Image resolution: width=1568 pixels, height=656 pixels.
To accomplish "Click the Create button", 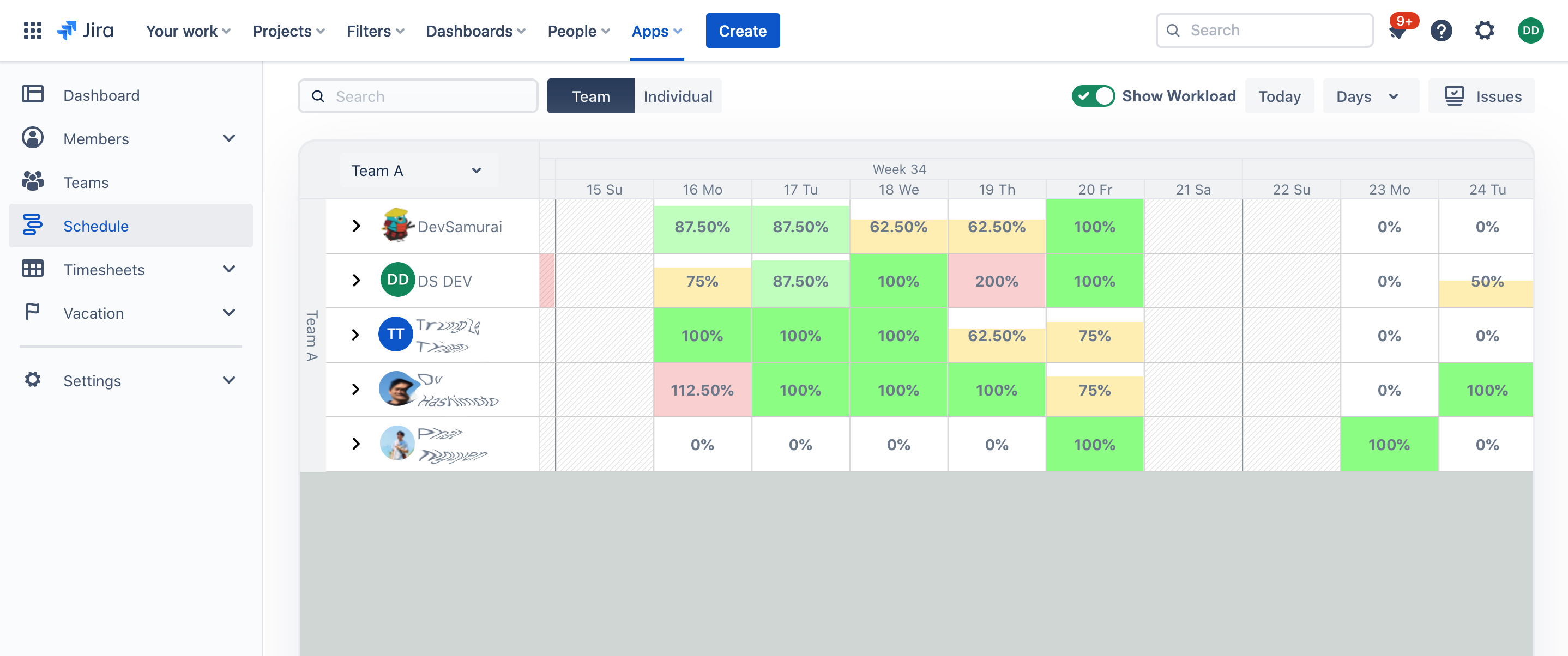I will (742, 31).
